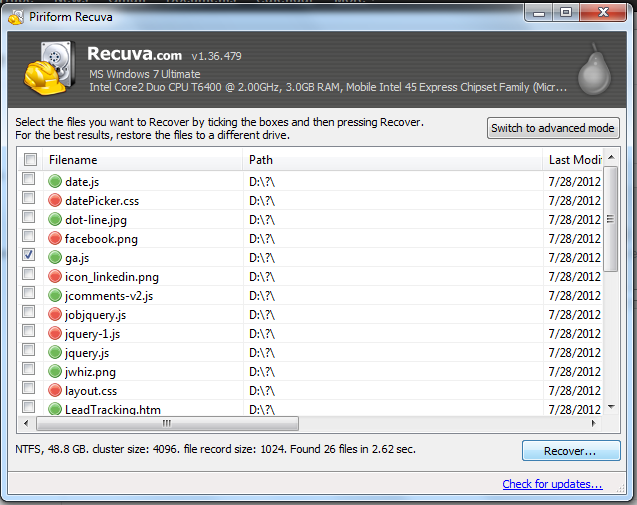Image resolution: width=637 pixels, height=505 pixels.
Task: Tick the checkbox for jwhiz.png
Action: tap(28, 368)
